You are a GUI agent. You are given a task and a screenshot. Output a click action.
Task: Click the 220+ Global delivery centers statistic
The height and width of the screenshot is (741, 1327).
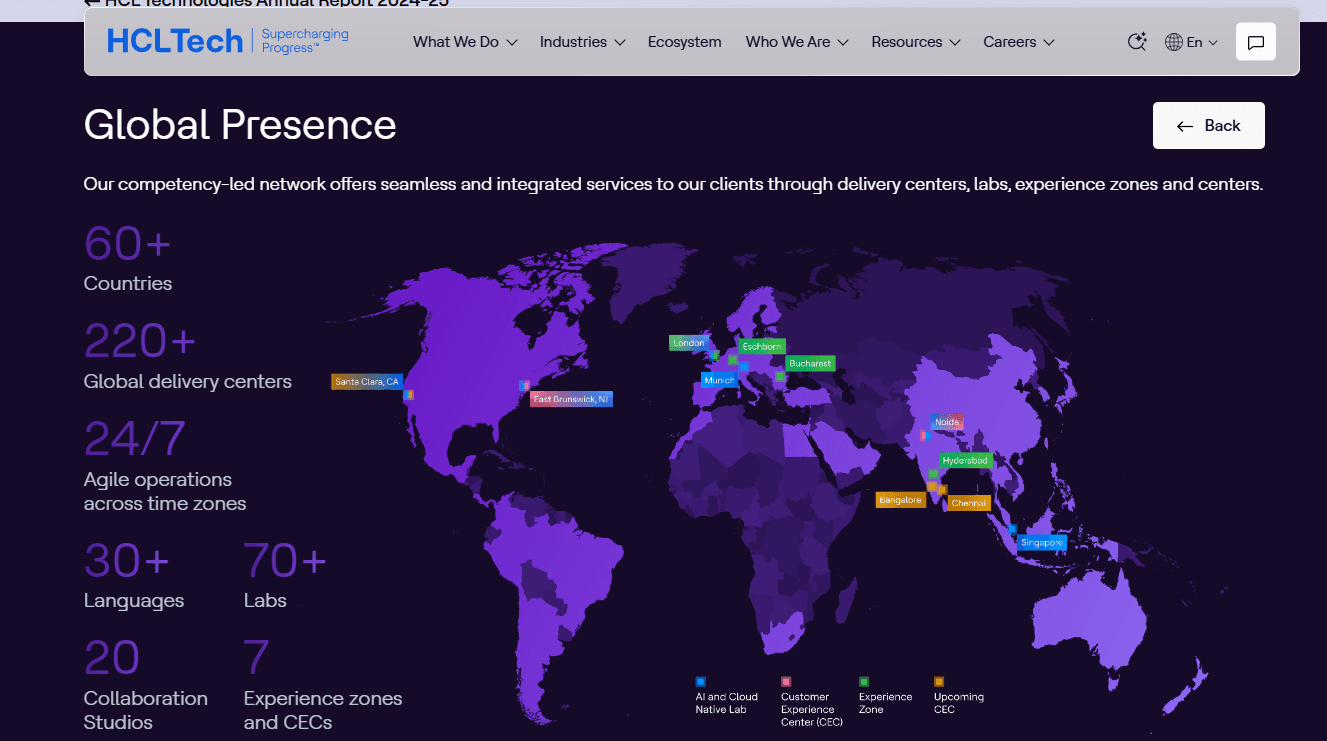[x=188, y=356]
